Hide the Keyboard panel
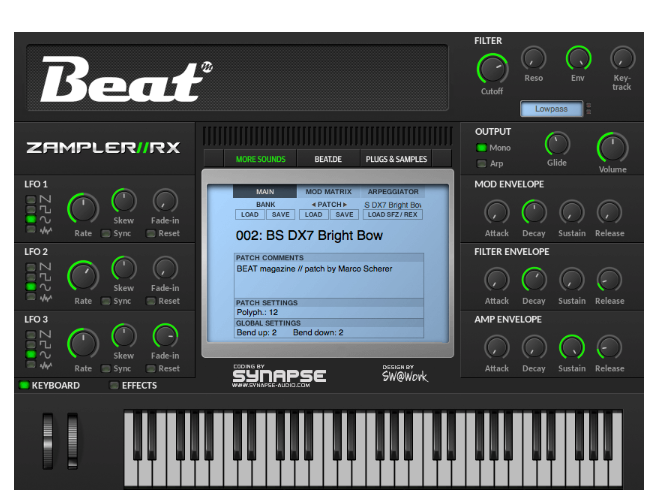648x502 pixels. click(x=24, y=385)
